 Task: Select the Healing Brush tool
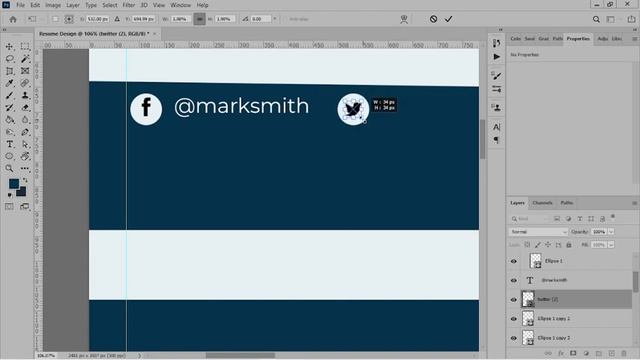tap(25, 83)
